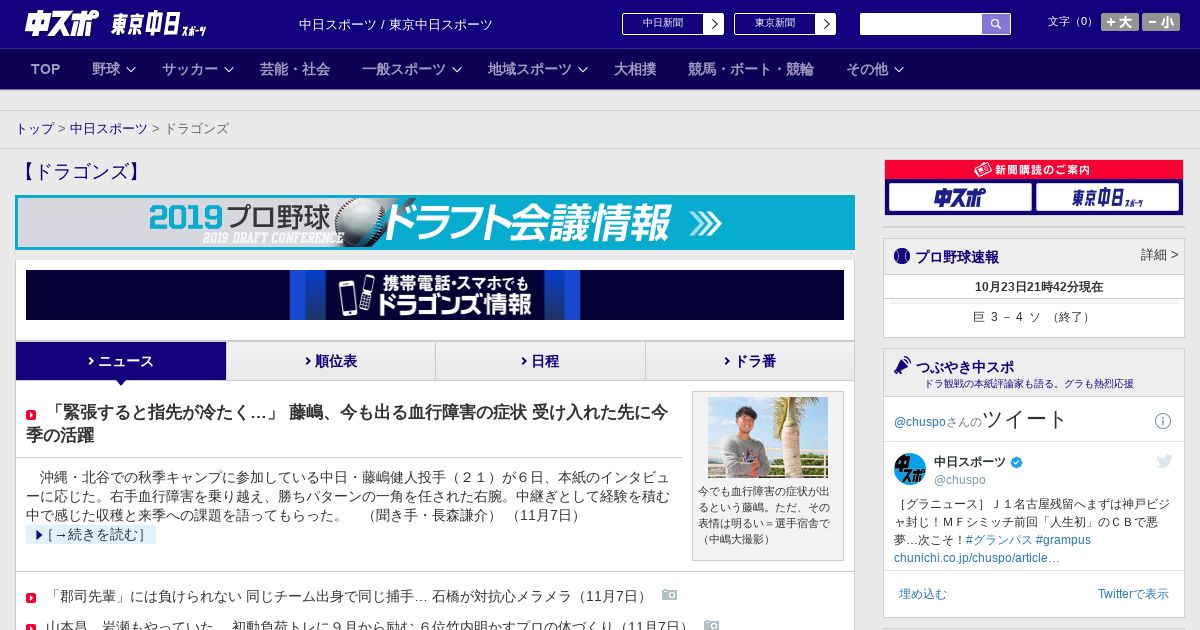
Task: Click the search magnifier button
Action: point(996,24)
